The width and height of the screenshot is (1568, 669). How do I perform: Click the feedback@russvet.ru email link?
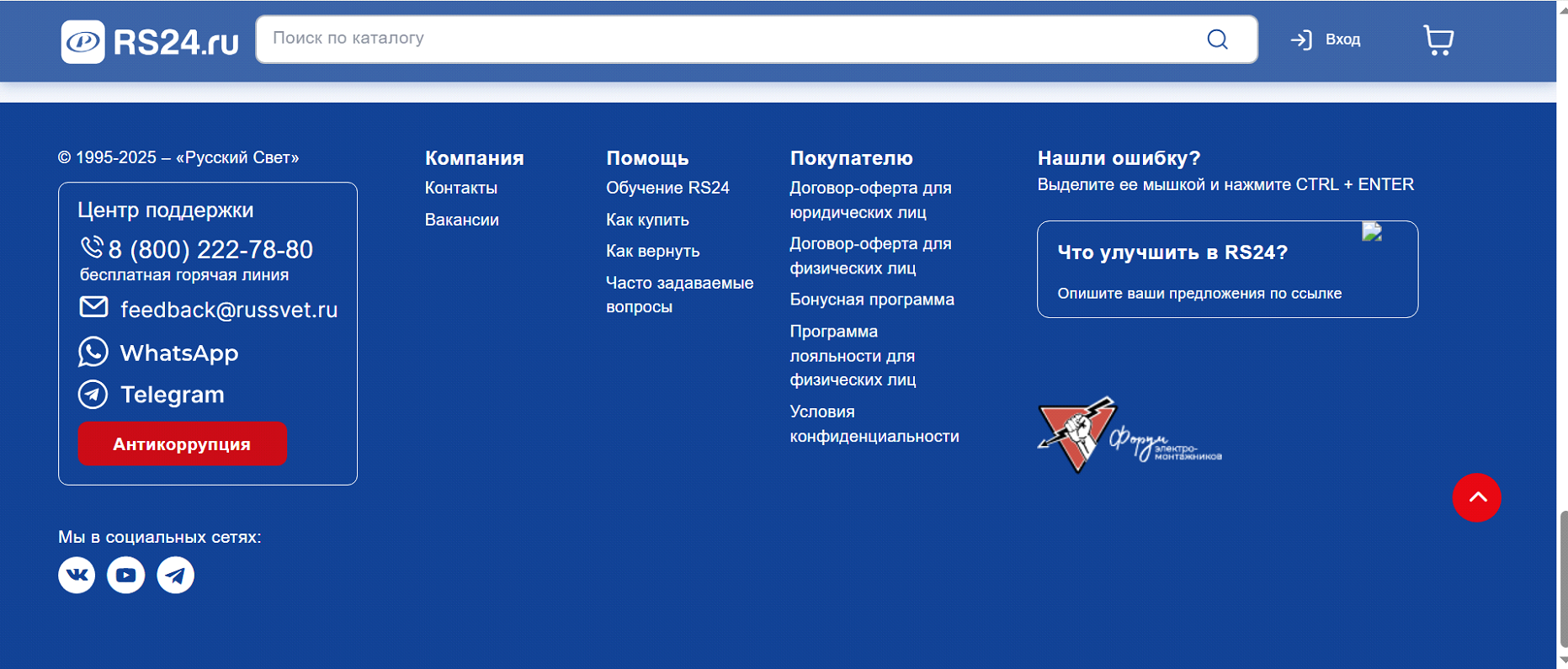pos(228,310)
